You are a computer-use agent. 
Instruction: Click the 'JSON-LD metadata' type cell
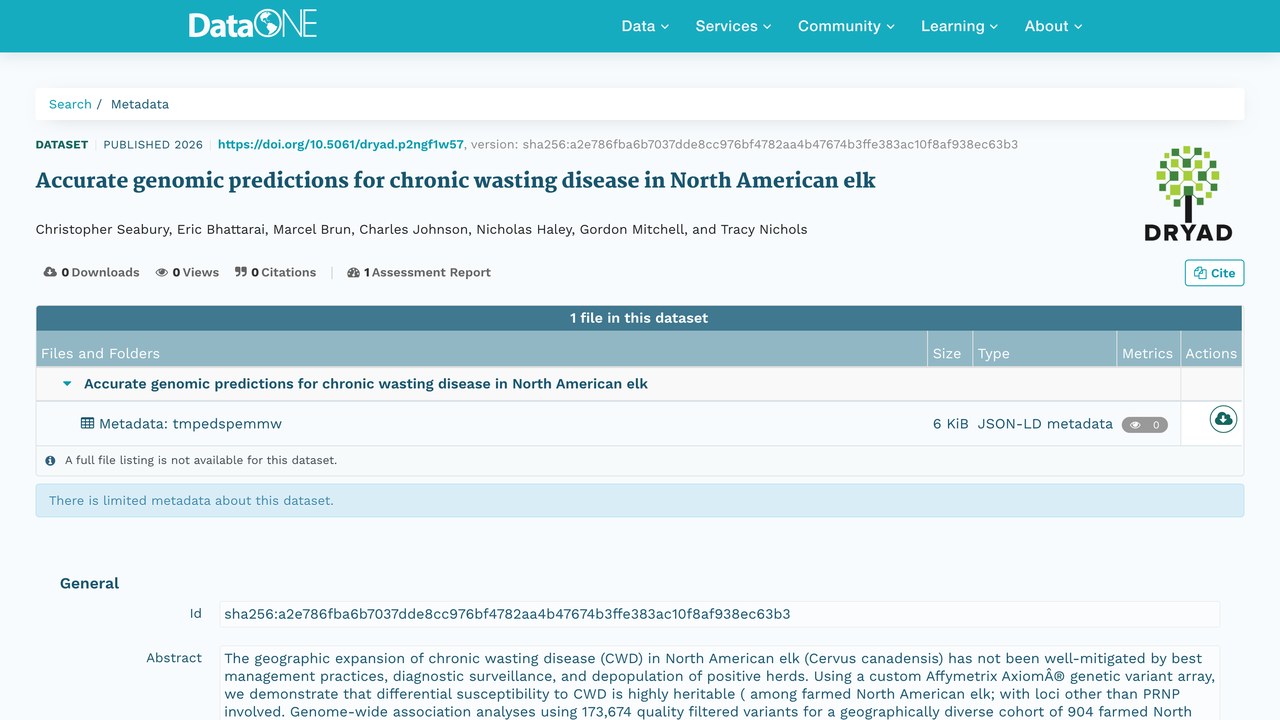(x=1045, y=424)
